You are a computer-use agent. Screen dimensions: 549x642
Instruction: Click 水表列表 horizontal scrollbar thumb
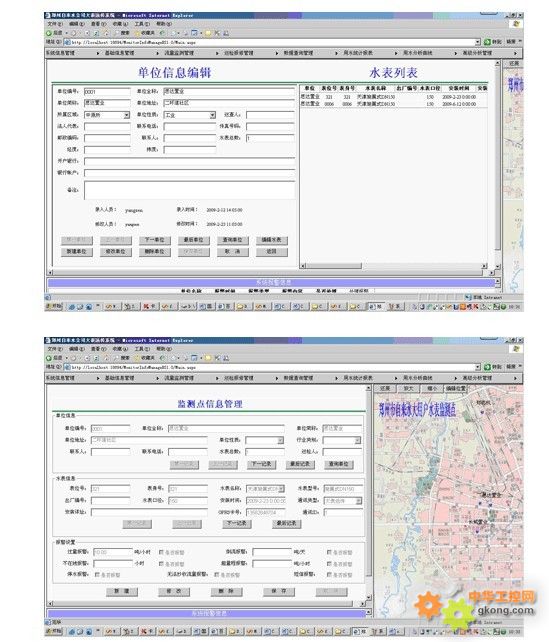click(x=334, y=266)
